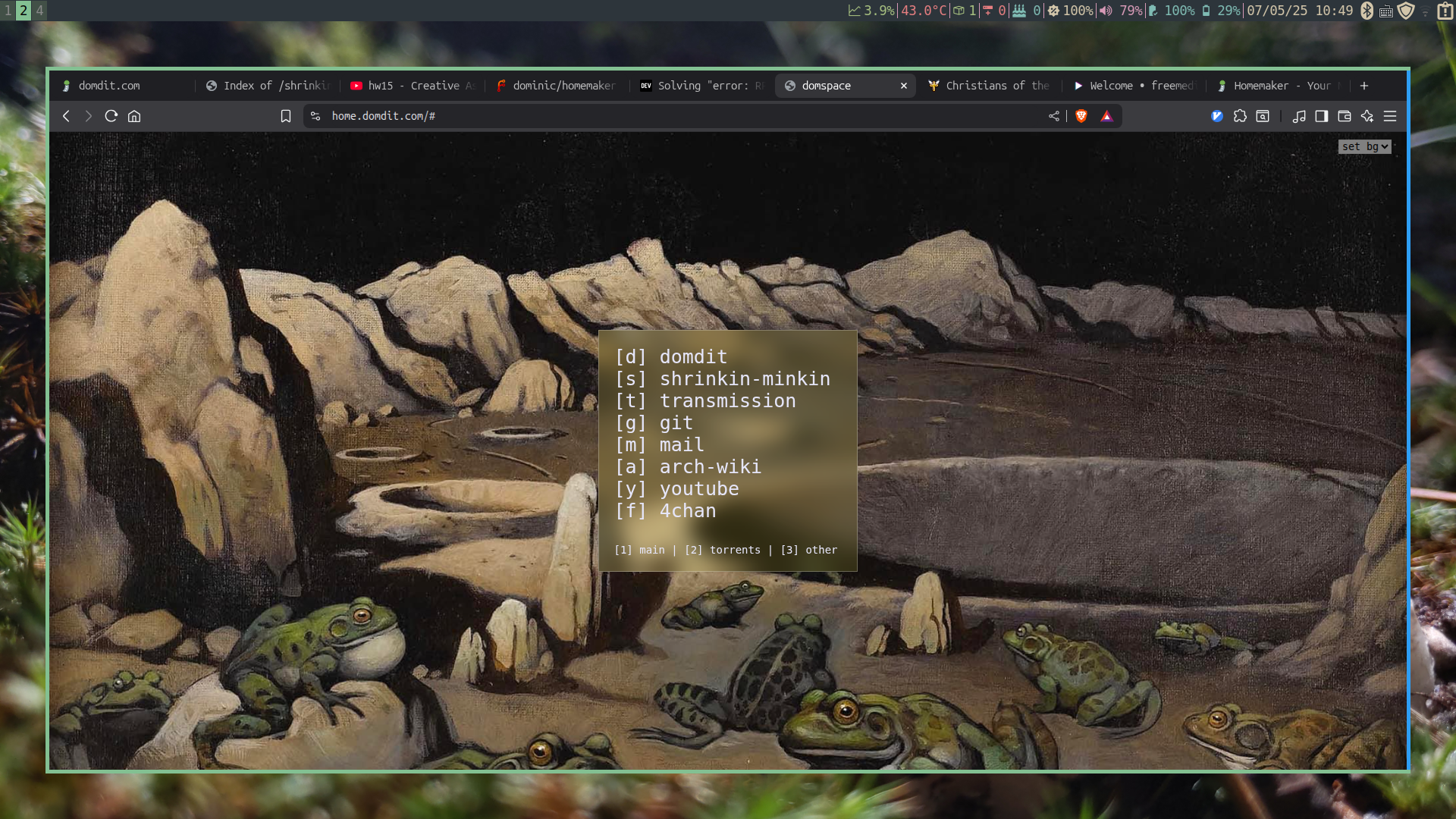Open the [d] domdit link
Screen dimensions: 1456x819
coord(671,356)
